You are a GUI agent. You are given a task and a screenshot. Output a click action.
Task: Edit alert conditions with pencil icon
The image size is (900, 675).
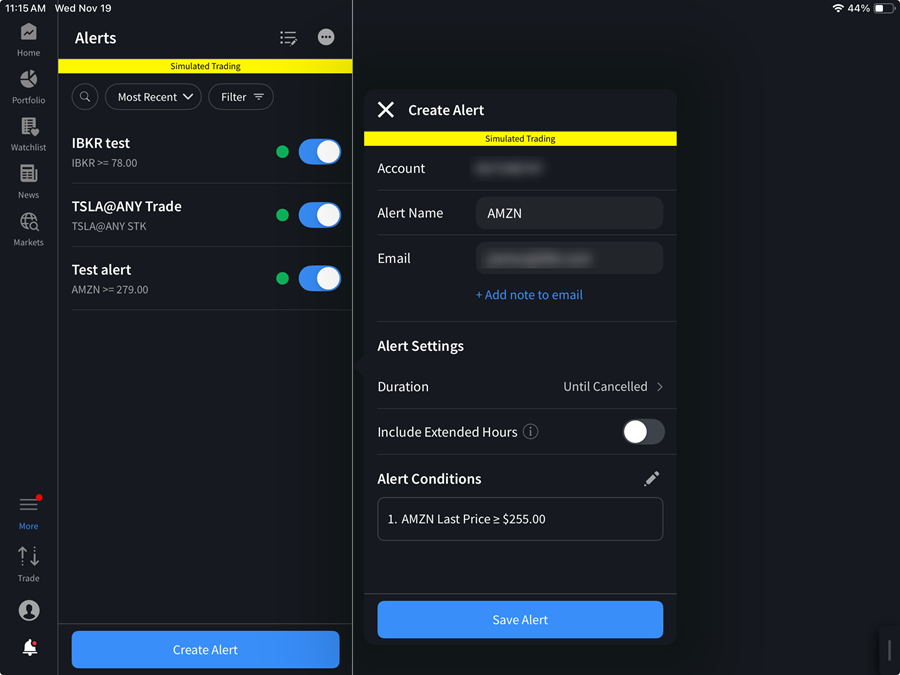652,479
